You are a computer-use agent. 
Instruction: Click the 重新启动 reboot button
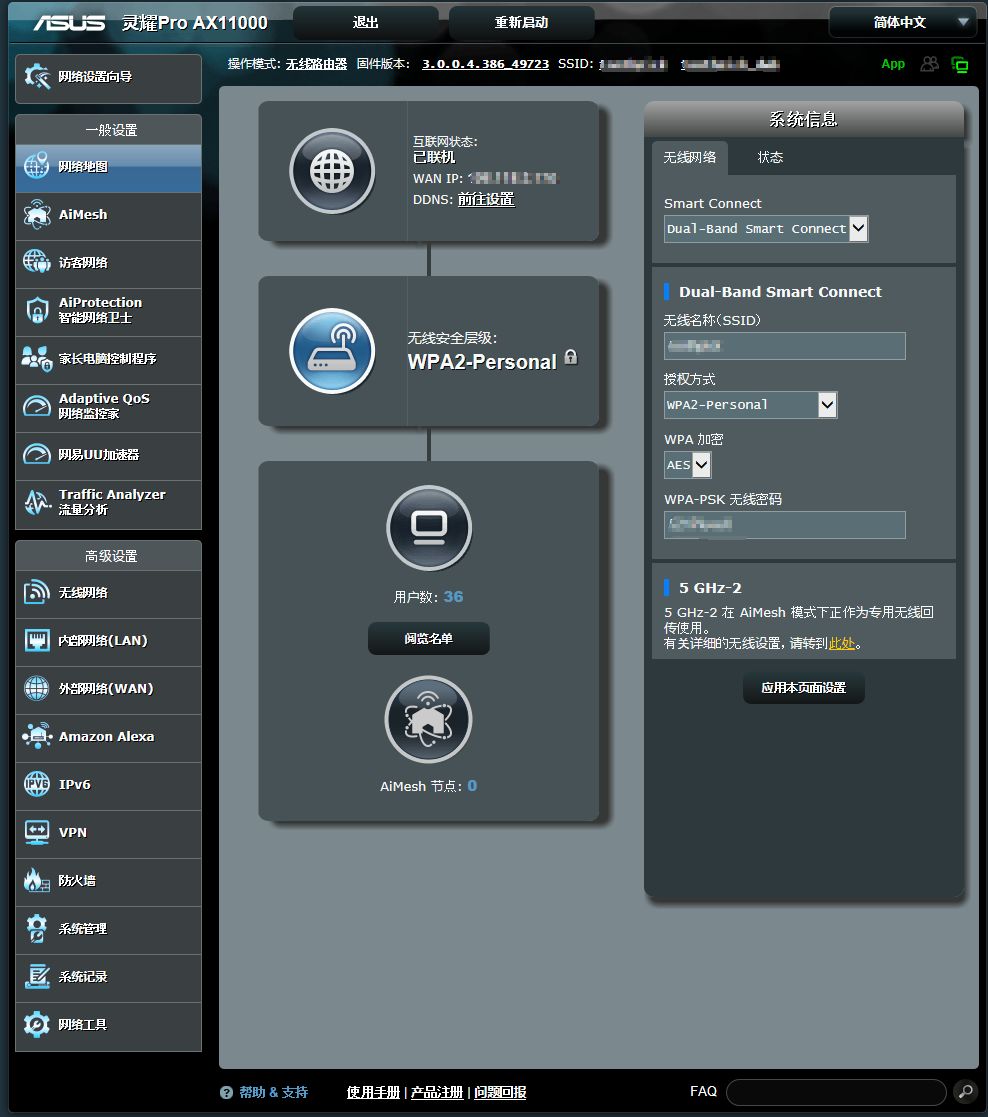tap(521, 22)
